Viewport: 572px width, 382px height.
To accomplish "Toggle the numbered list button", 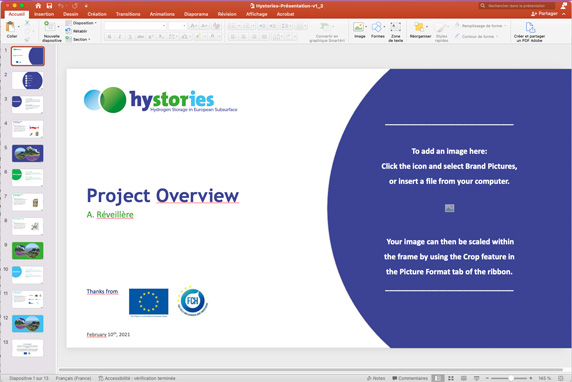I will (x=247, y=26).
